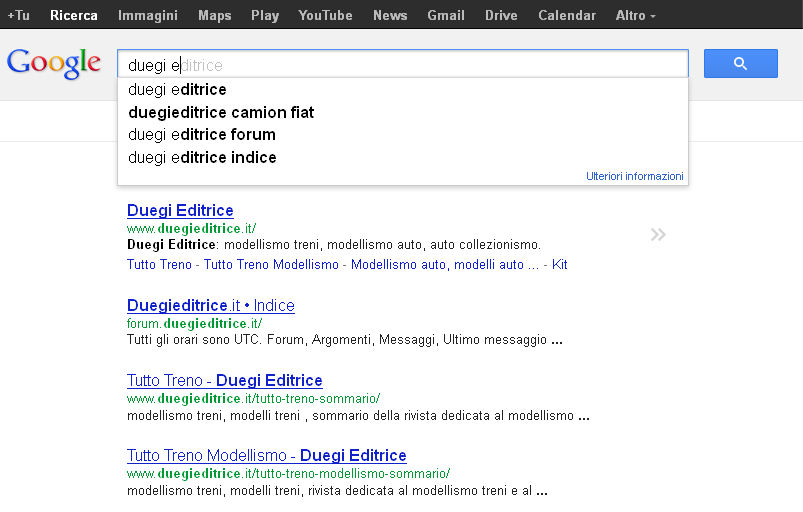Viewport: 803px width, 512px height.
Task: Pick the 'duegi editrice forum' suggestion
Action: [x=202, y=135]
